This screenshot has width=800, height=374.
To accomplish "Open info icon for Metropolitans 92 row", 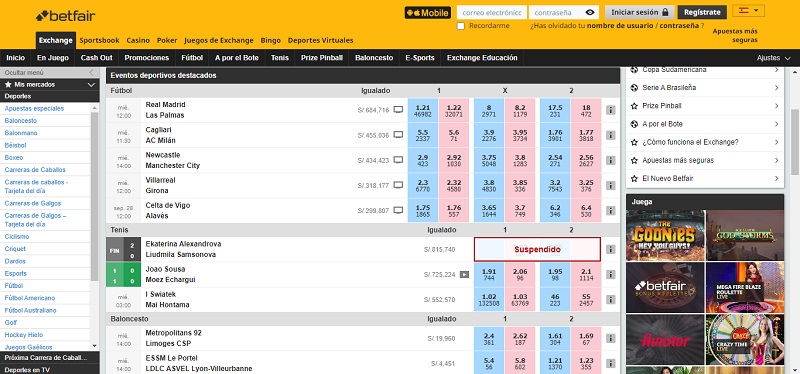I will (611, 338).
